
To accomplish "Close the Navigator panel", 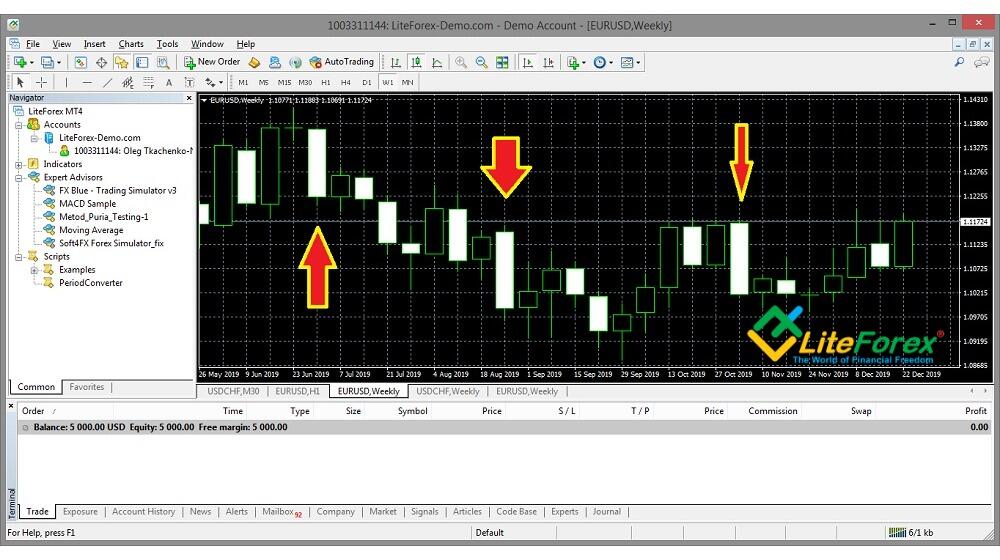I will (189, 98).
